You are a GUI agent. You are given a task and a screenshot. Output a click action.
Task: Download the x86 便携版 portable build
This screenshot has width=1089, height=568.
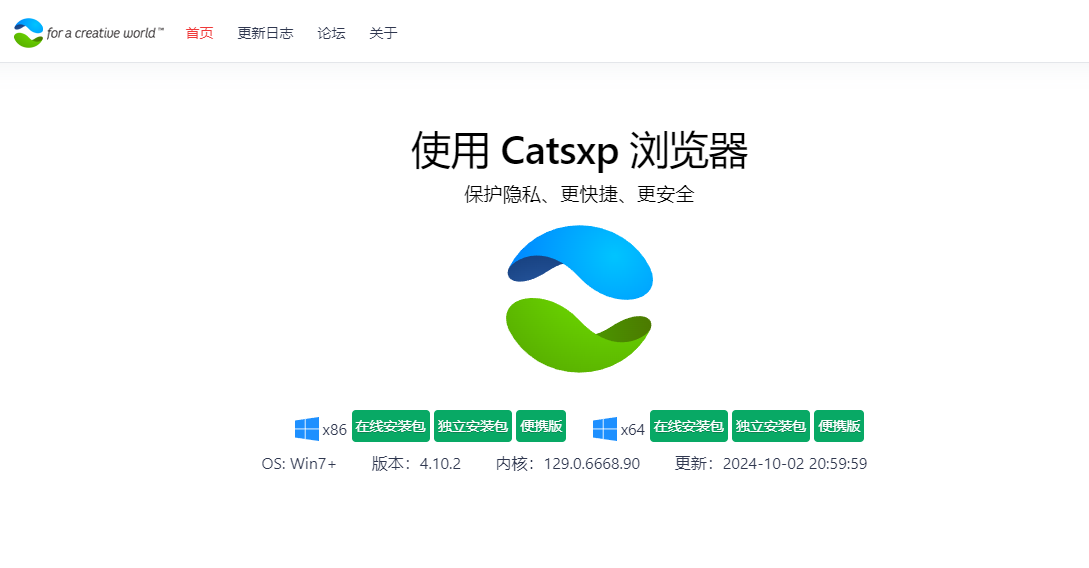541,426
